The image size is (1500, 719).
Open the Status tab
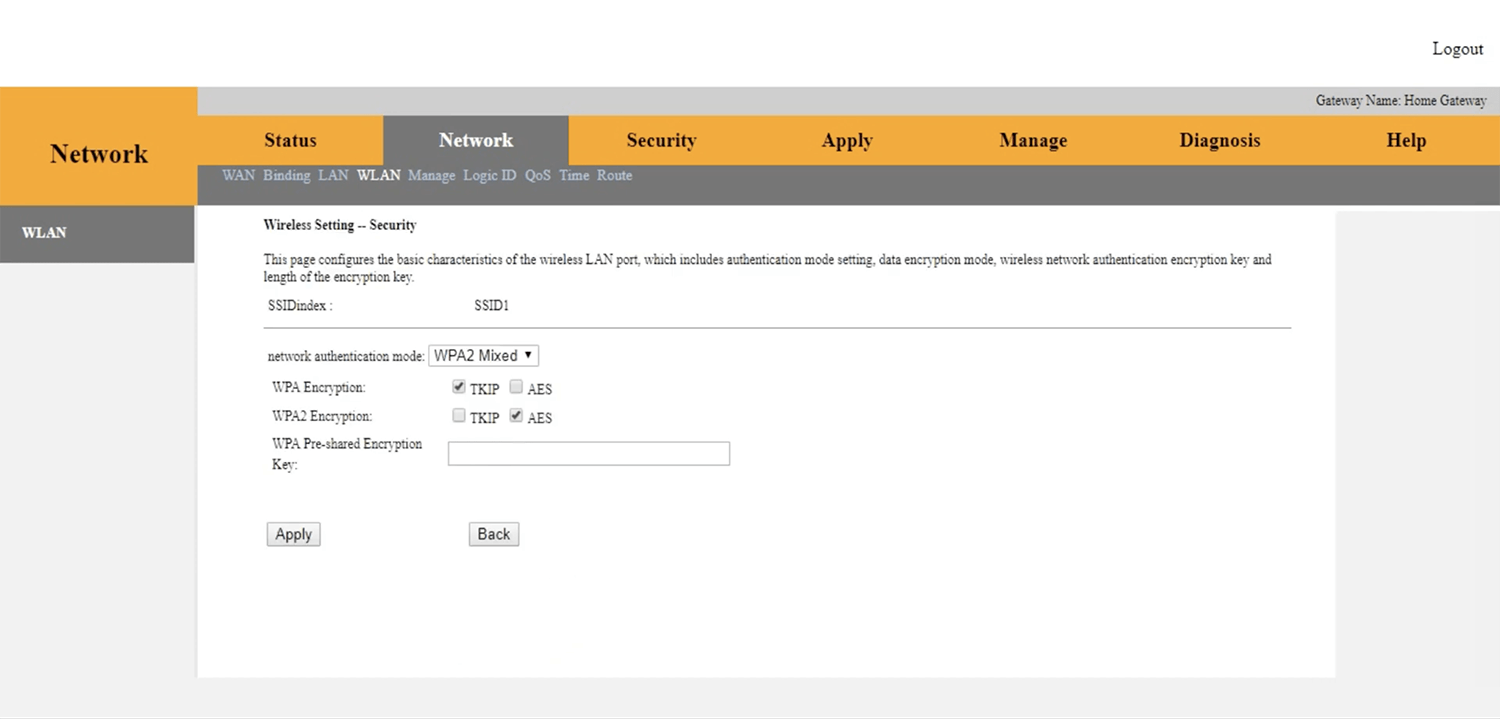pyautogui.click(x=290, y=141)
